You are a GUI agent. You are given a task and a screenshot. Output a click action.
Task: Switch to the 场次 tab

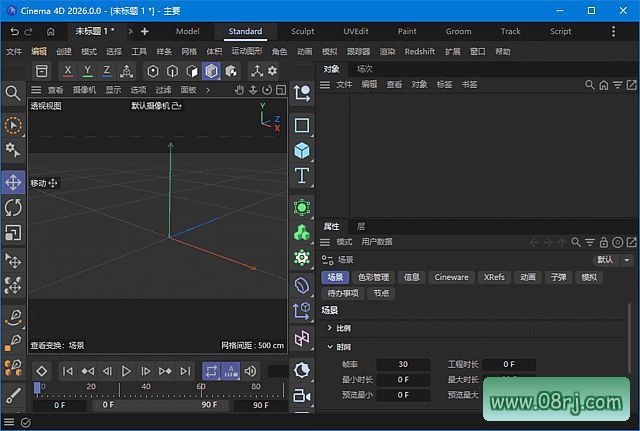364,69
